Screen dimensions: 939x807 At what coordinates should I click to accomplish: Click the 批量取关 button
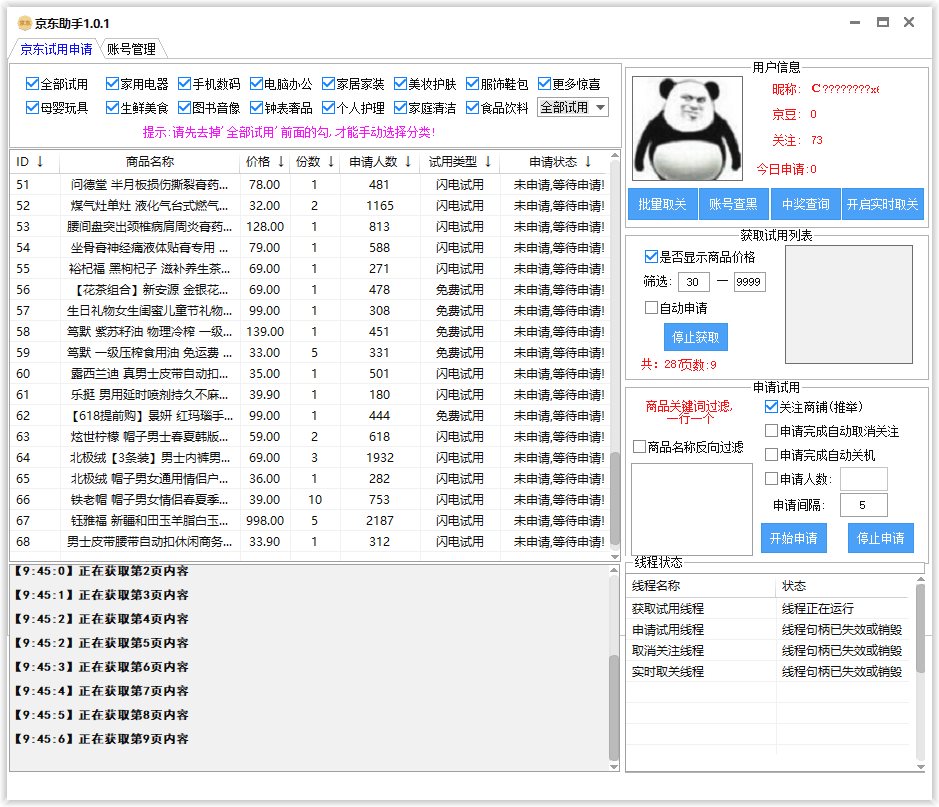click(662, 204)
